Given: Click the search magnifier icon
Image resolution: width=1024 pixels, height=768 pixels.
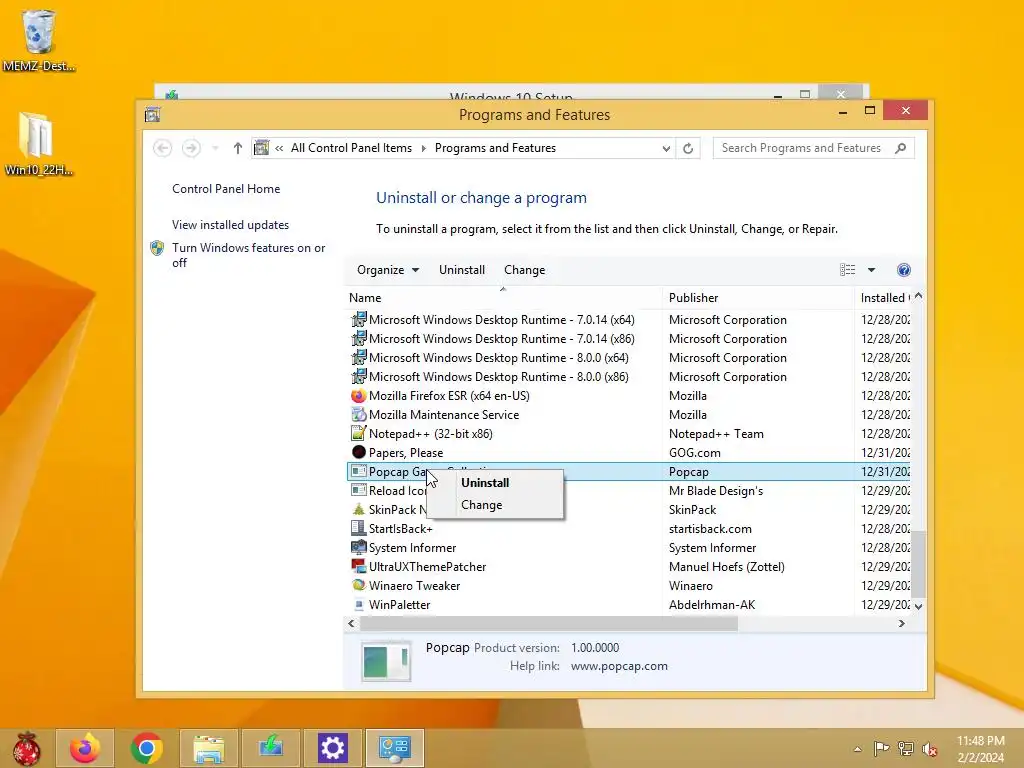Looking at the screenshot, I should [901, 148].
